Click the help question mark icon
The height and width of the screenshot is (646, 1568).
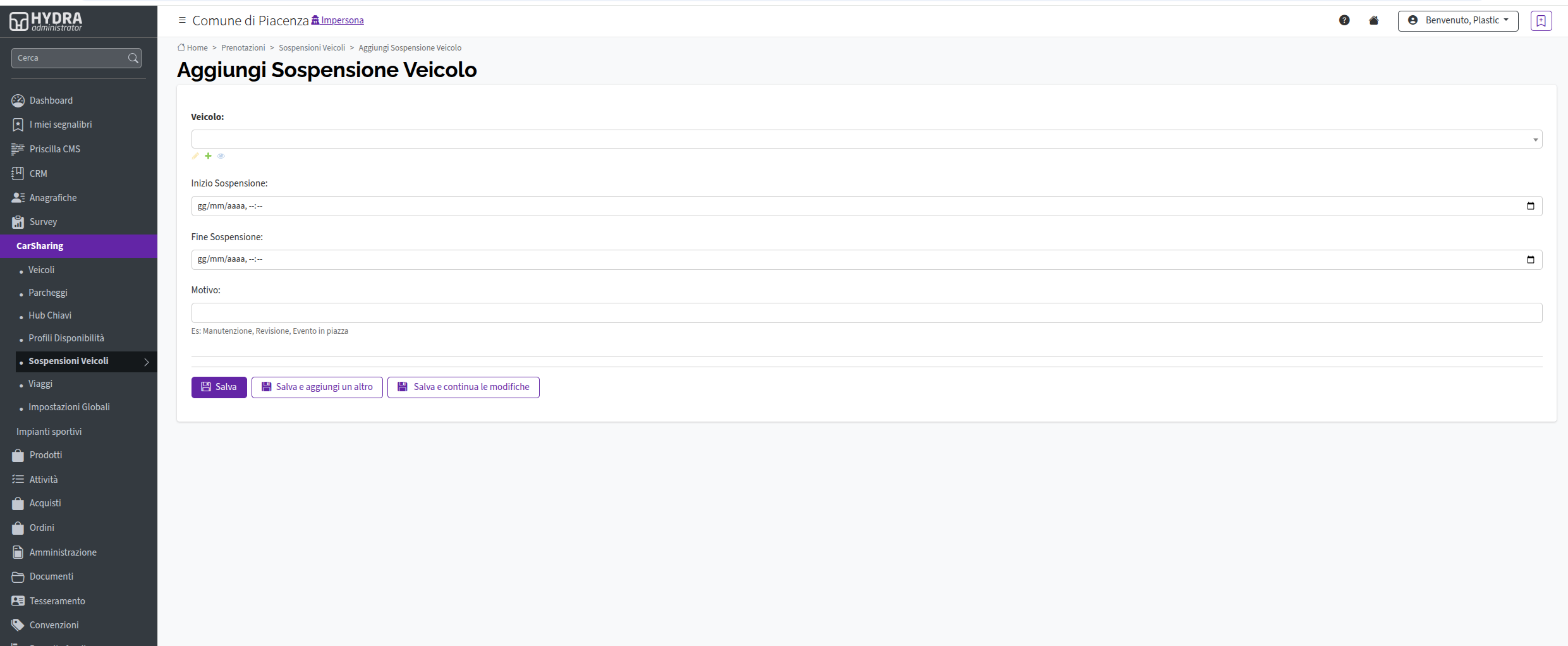pos(1344,20)
